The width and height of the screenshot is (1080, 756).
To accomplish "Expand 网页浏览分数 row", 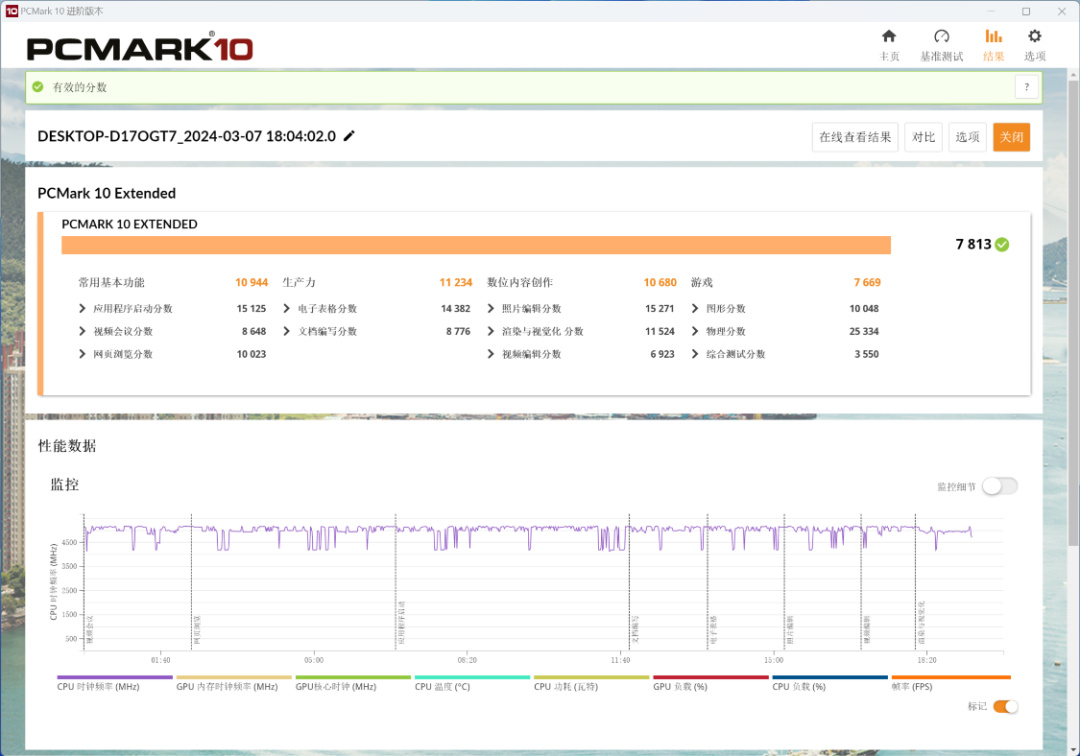I will (82, 354).
